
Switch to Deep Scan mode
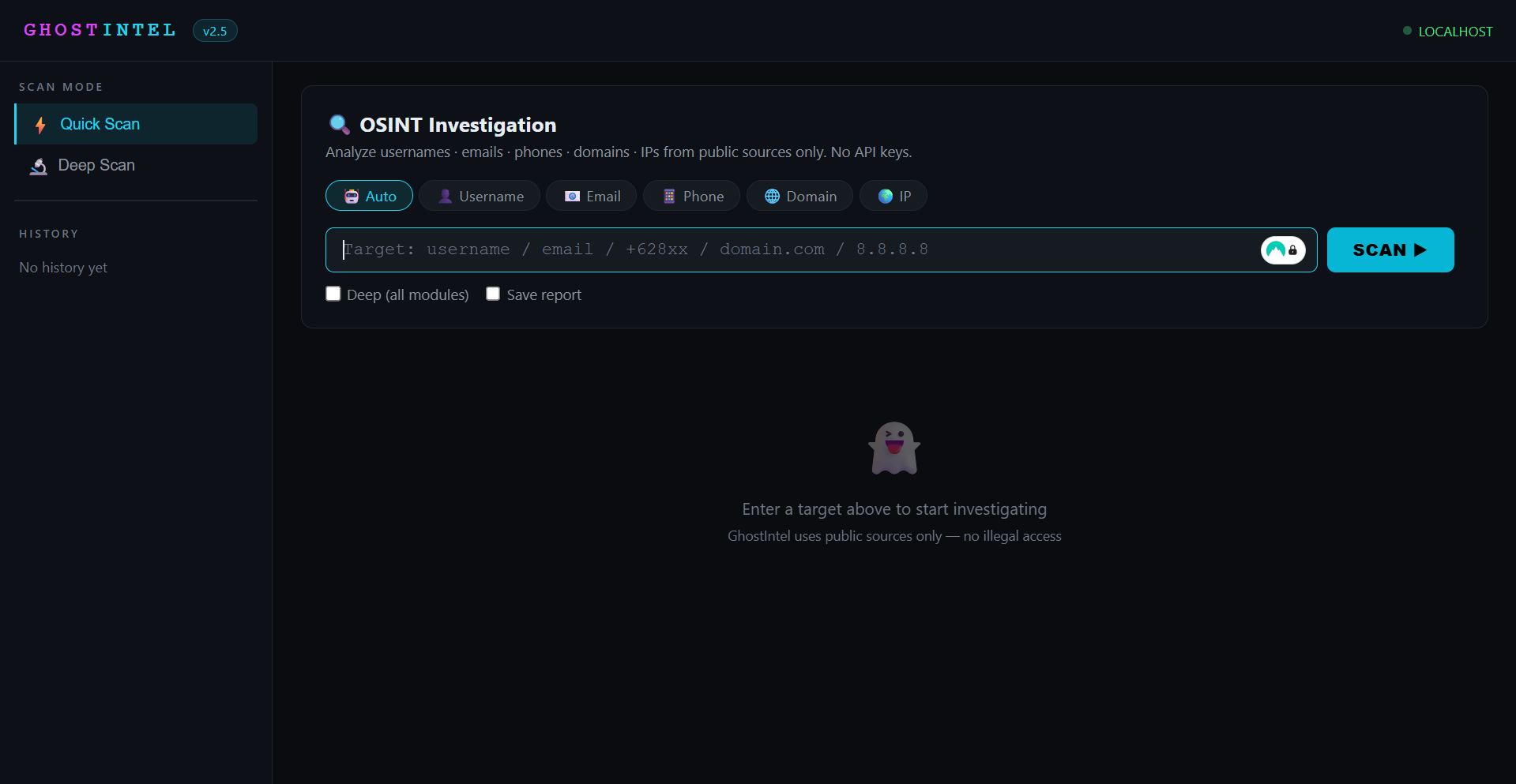[96, 166]
